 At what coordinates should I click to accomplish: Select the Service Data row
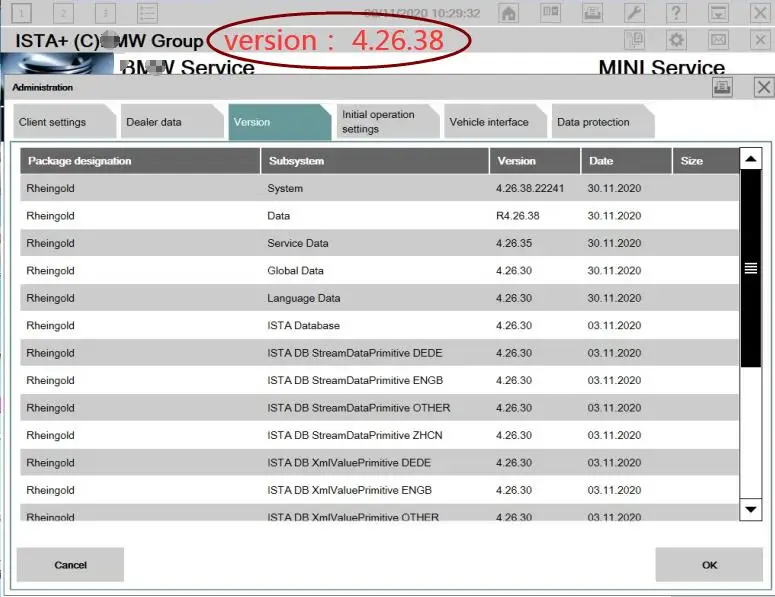[379, 243]
